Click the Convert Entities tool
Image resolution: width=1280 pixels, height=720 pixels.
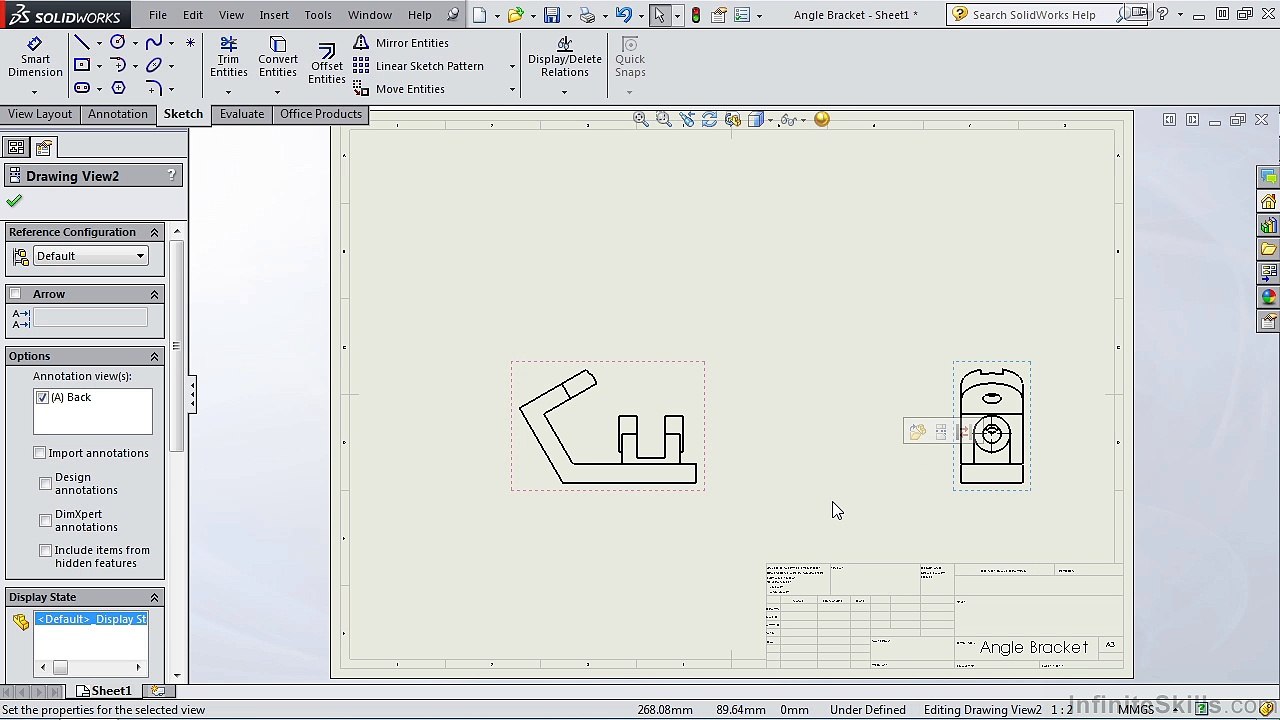(278, 58)
